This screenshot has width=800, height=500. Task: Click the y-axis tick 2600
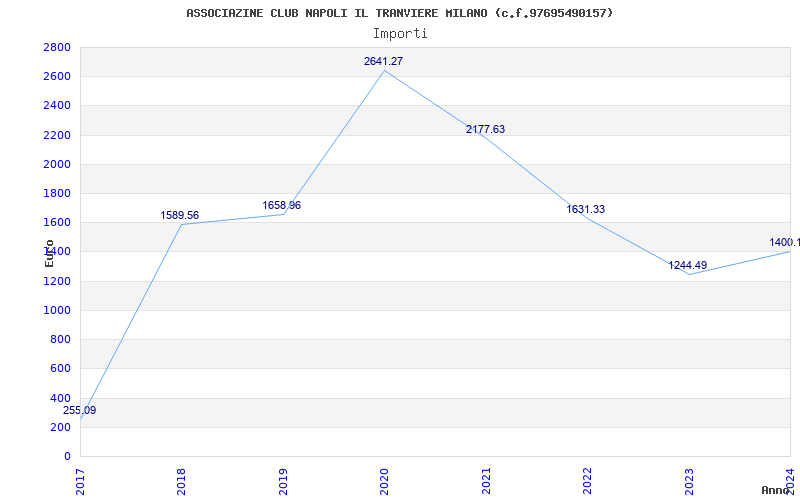pos(57,77)
